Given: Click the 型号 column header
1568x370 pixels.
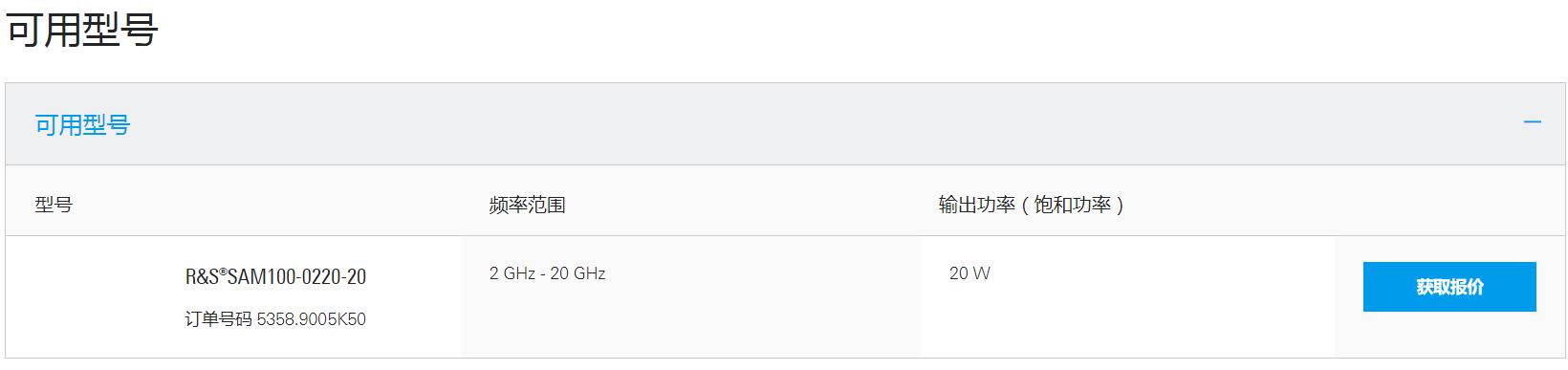Looking at the screenshot, I should tap(54, 205).
